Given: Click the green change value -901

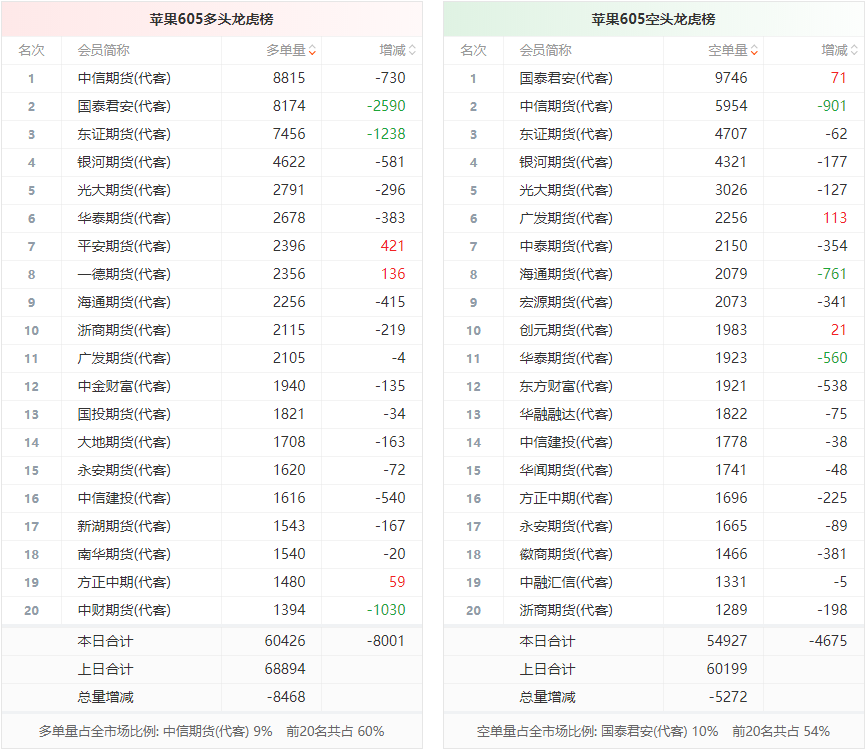Looking at the screenshot, I should 832,106.
